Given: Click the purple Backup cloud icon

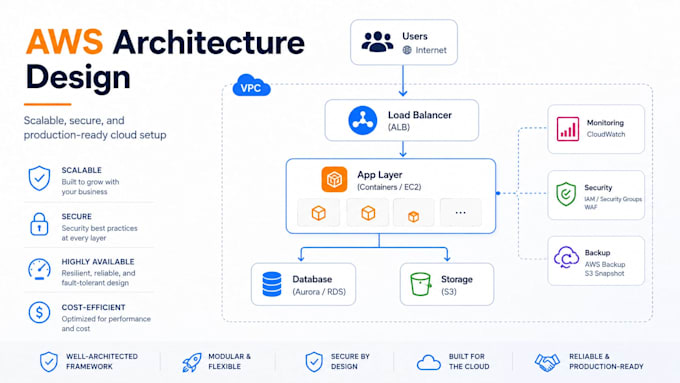Looking at the screenshot, I should (x=566, y=257).
